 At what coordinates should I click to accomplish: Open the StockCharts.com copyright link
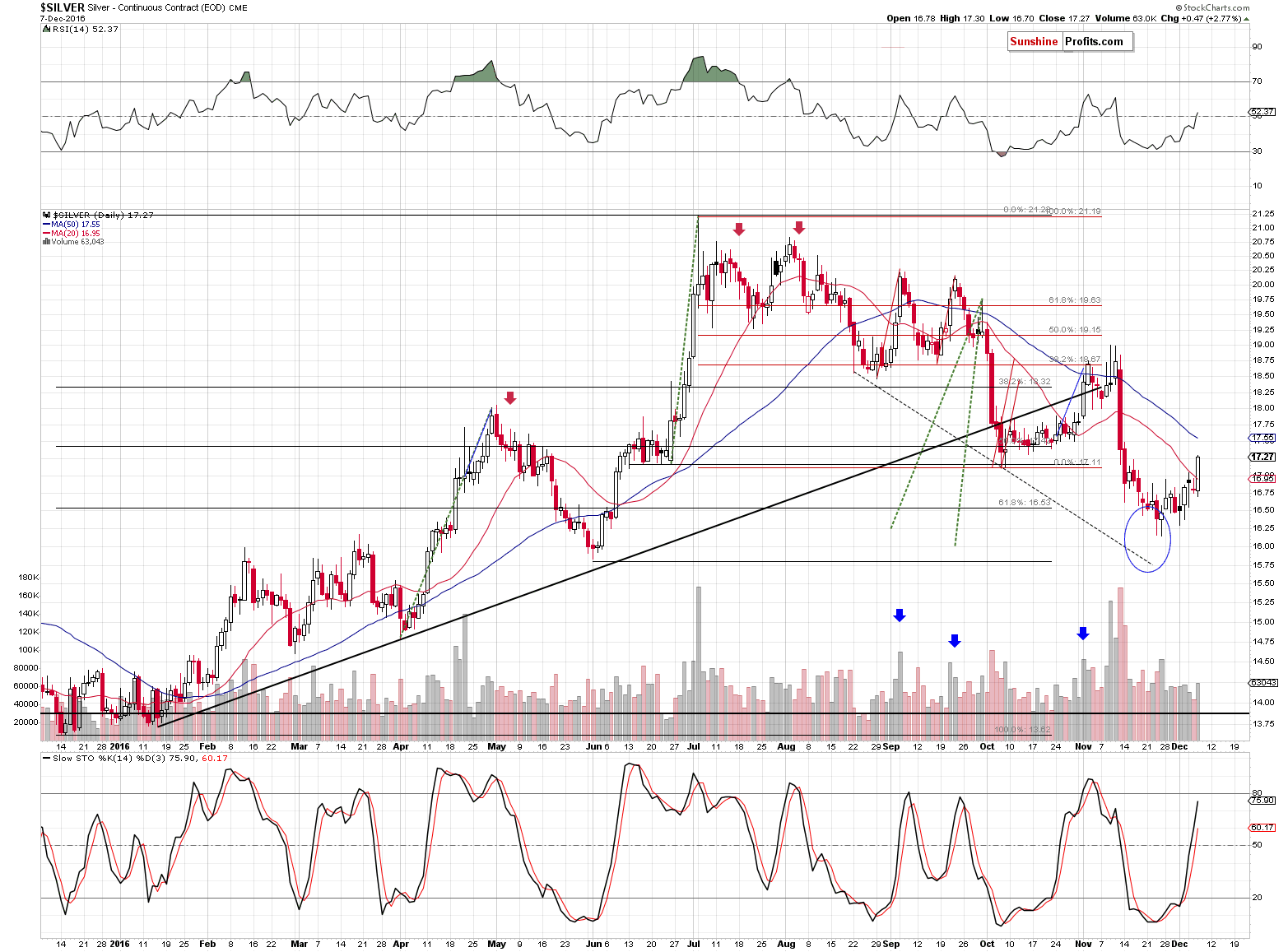click(x=1212, y=7)
